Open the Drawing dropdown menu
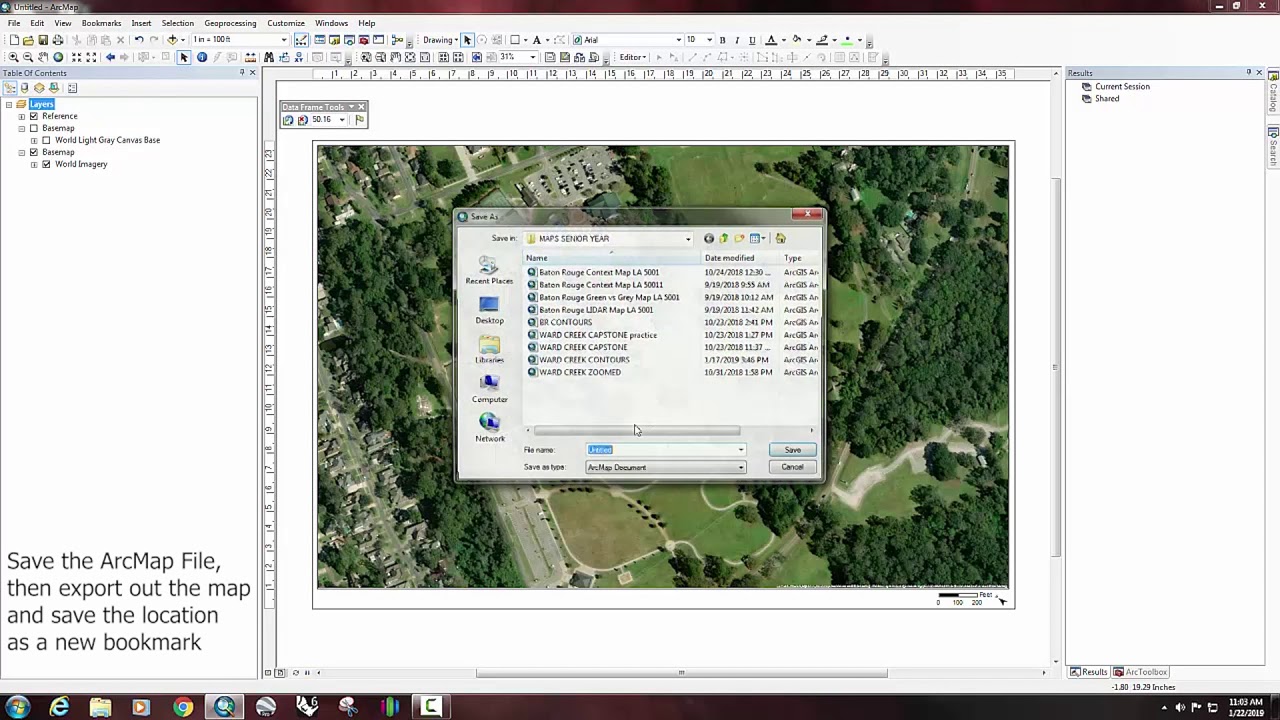 point(439,40)
